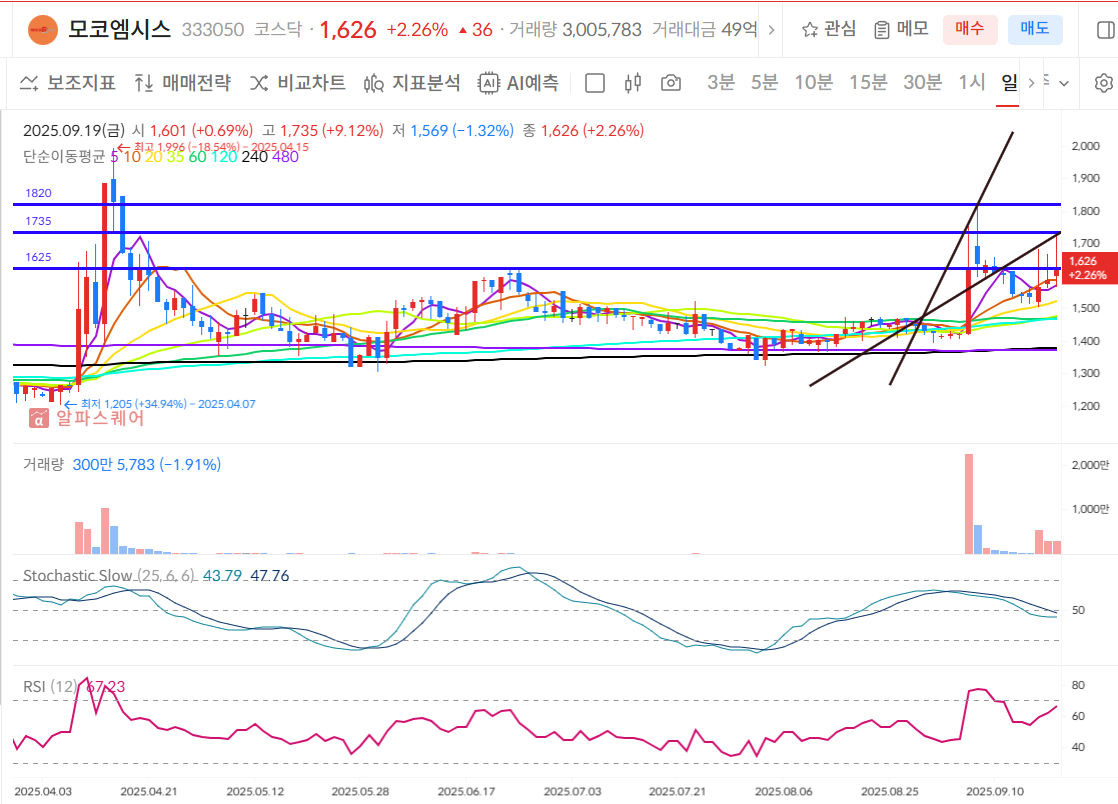Open 비교차트 comparison chart tool
This screenshot has height=804, width=1118.
click(x=297, y=83)
